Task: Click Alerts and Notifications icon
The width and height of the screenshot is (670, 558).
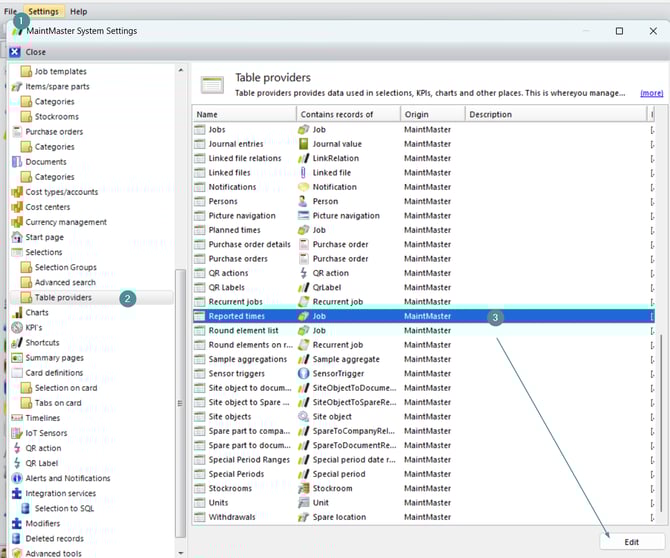Action: 16,478
